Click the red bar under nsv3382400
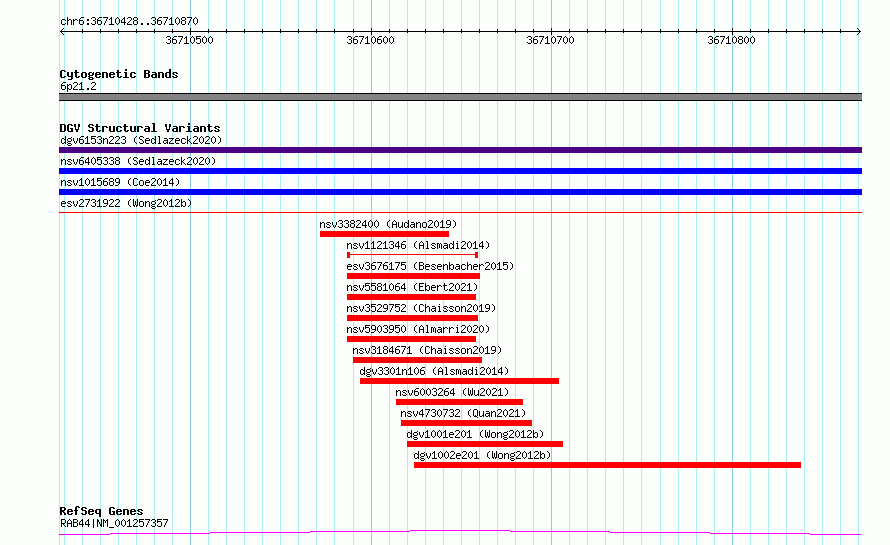This screenshot has width=890, height=545. 384,234
